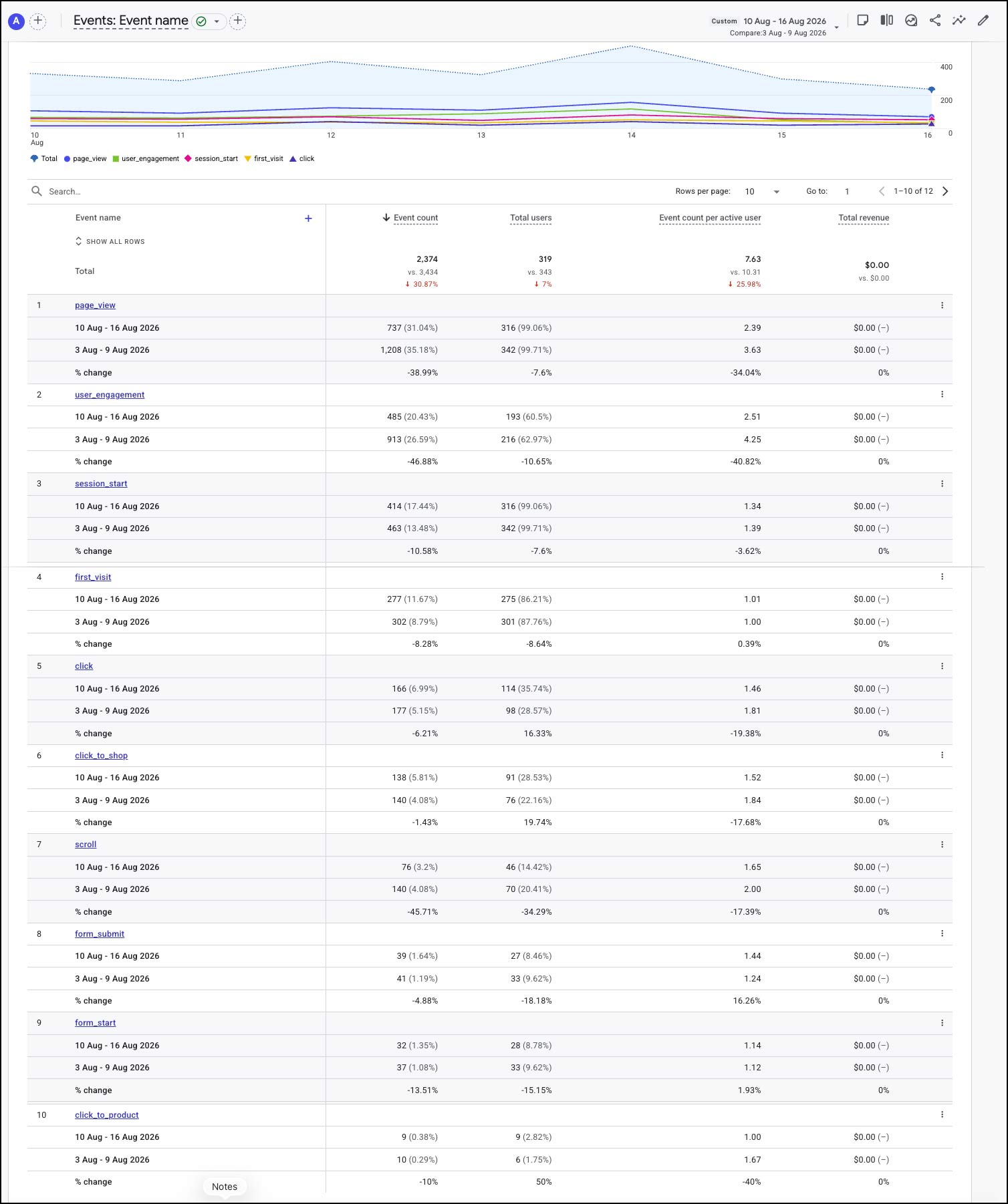The image size is (1008, 1204).
Task: Click the '1–10 of 12' pagination text
Action: tap(913, 191)
